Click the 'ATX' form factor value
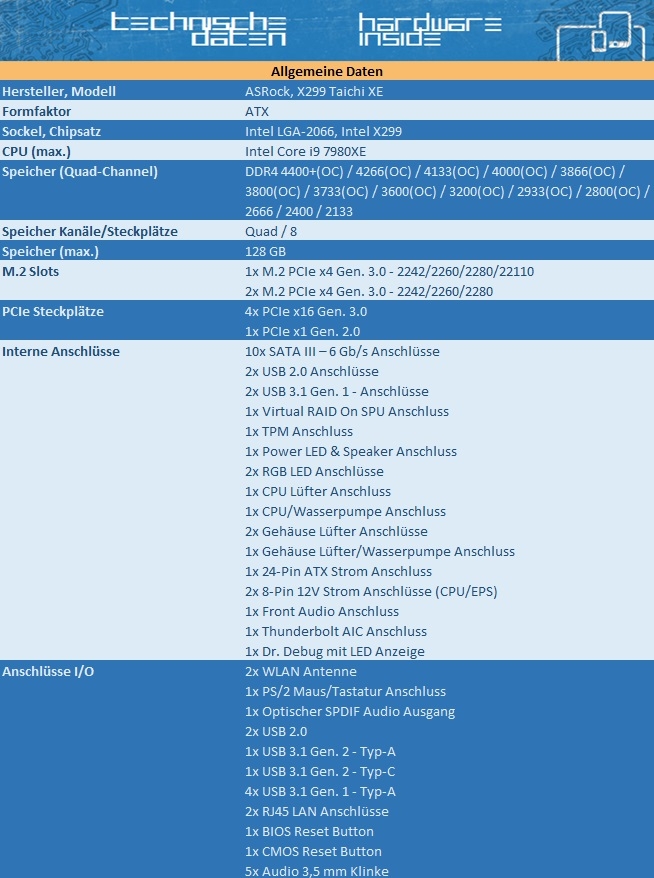This screenshot has height=878, width=654. pyautogui.click(x=257, y=111)
